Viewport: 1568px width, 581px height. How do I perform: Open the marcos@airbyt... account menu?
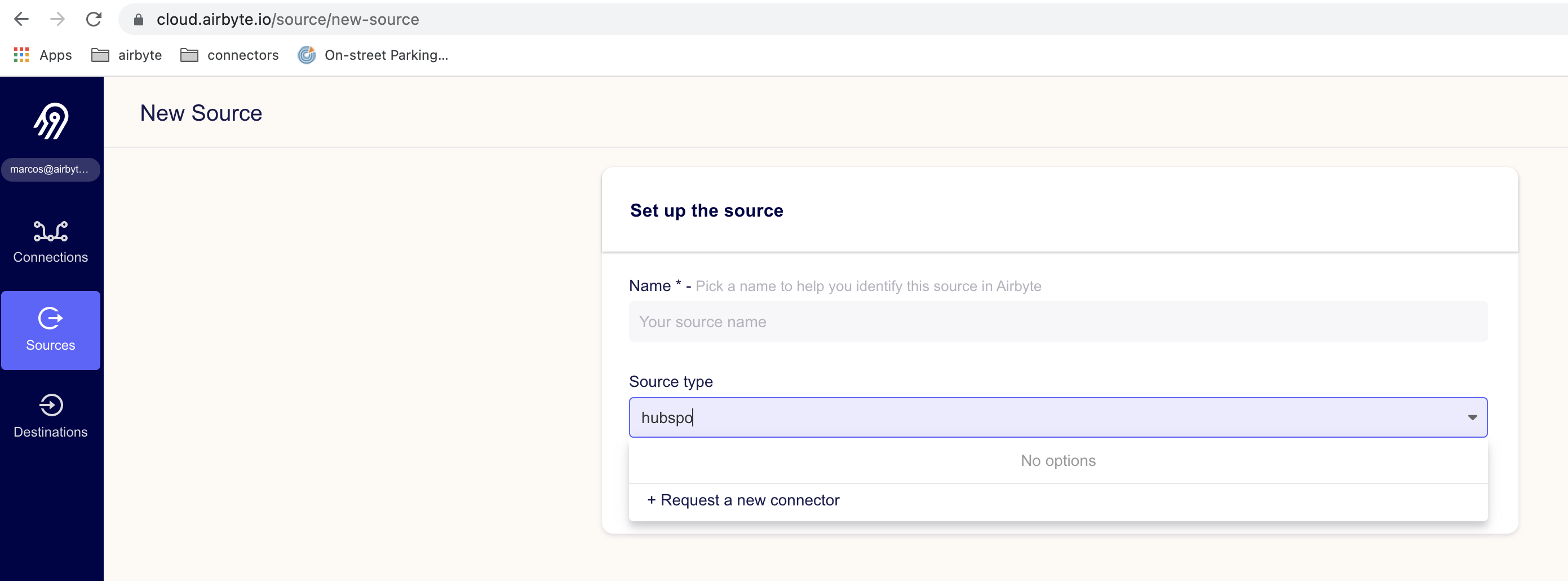[51, 169]
